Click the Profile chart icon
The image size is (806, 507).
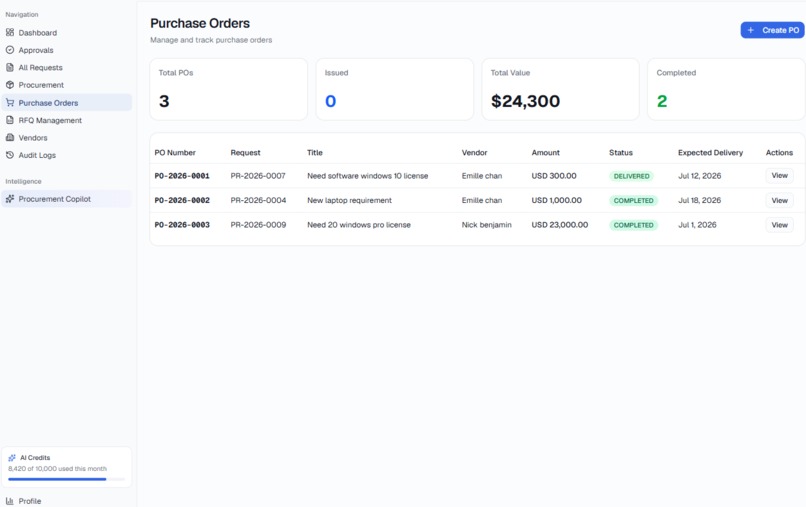click(10, 501)
